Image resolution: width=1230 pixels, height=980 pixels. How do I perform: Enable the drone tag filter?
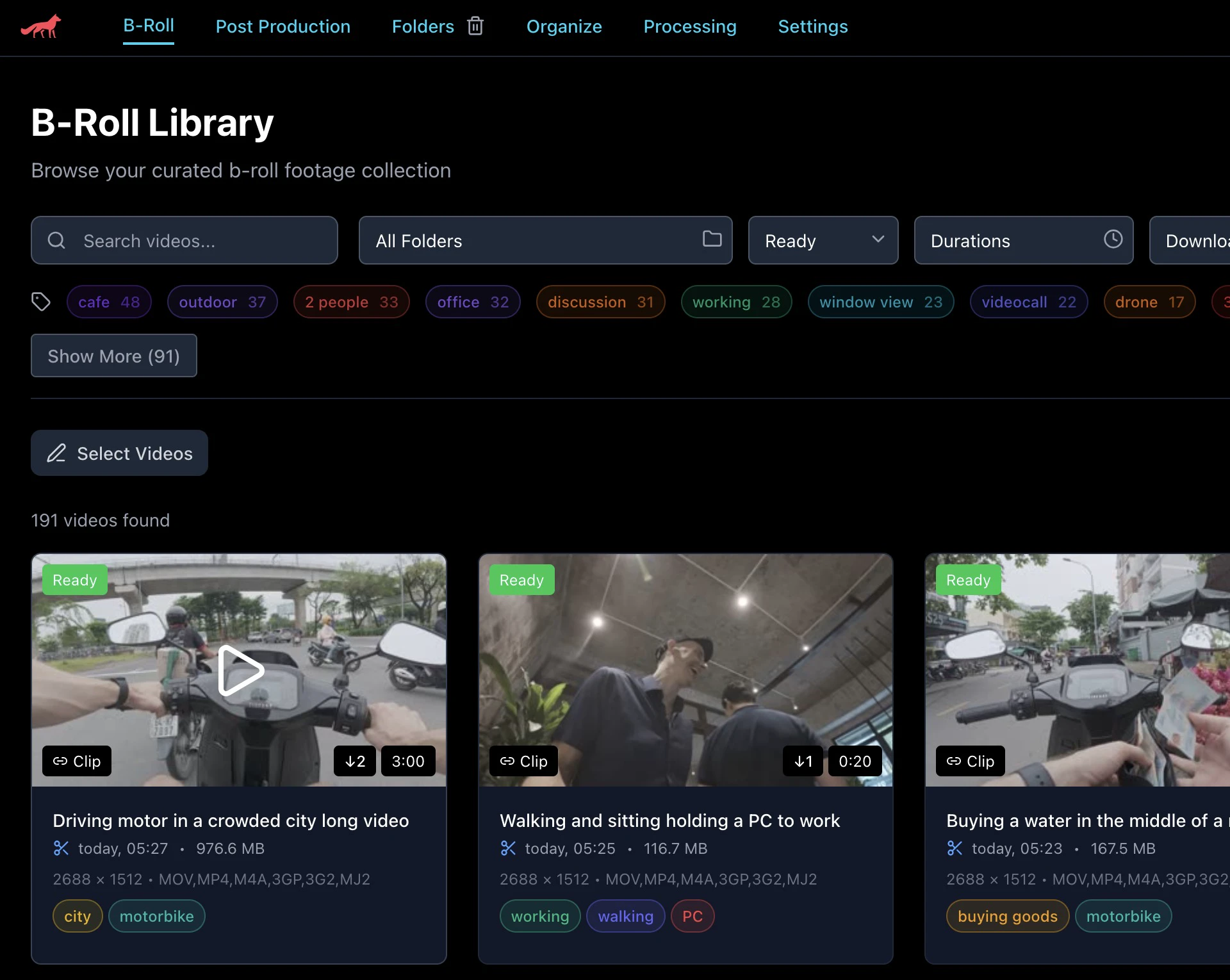1148,302
